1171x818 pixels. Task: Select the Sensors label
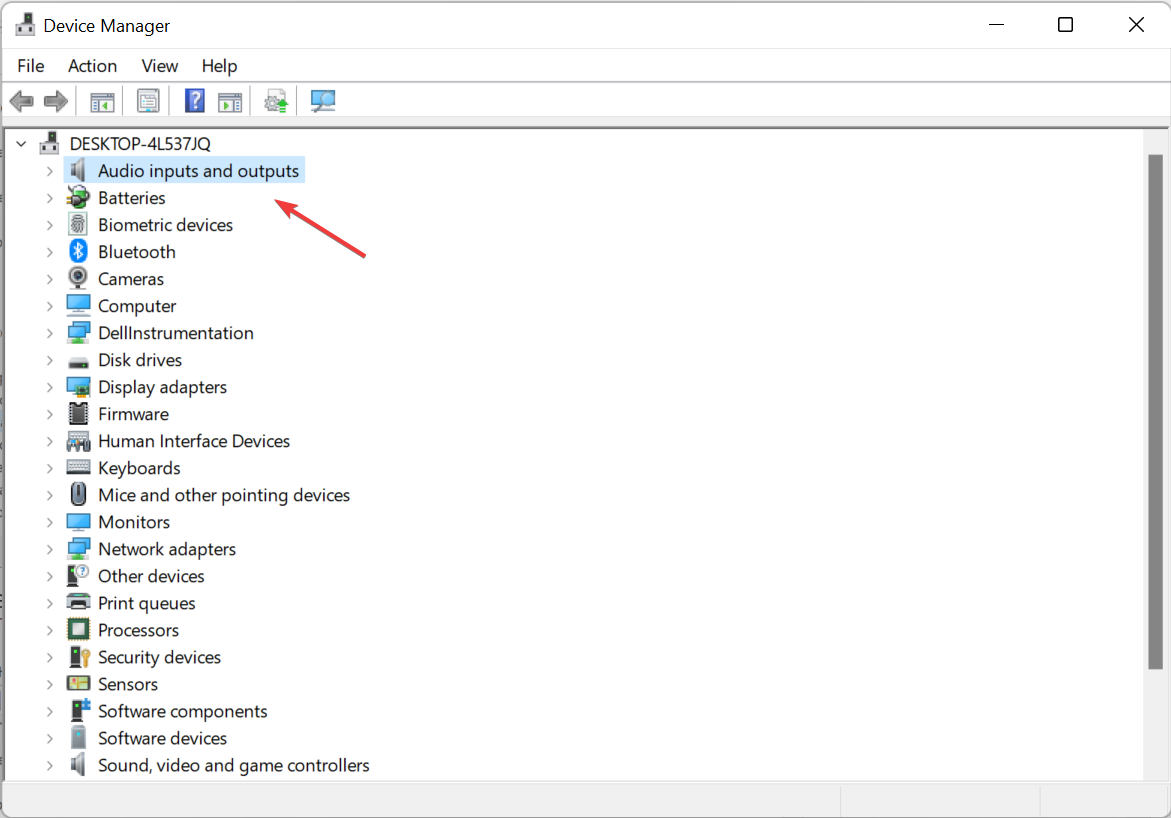(128, 684)
